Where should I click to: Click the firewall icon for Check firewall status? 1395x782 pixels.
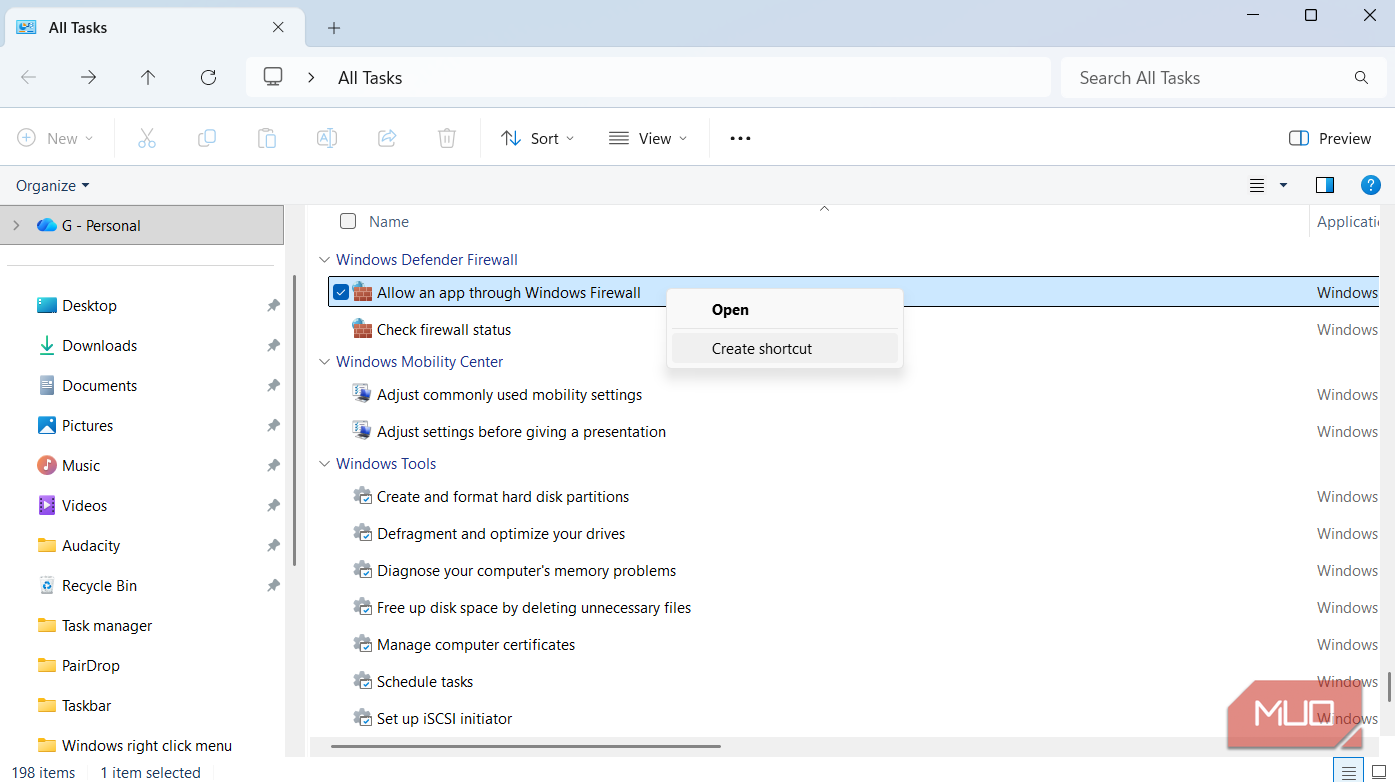pyautogui.click(x=362, y=328)
